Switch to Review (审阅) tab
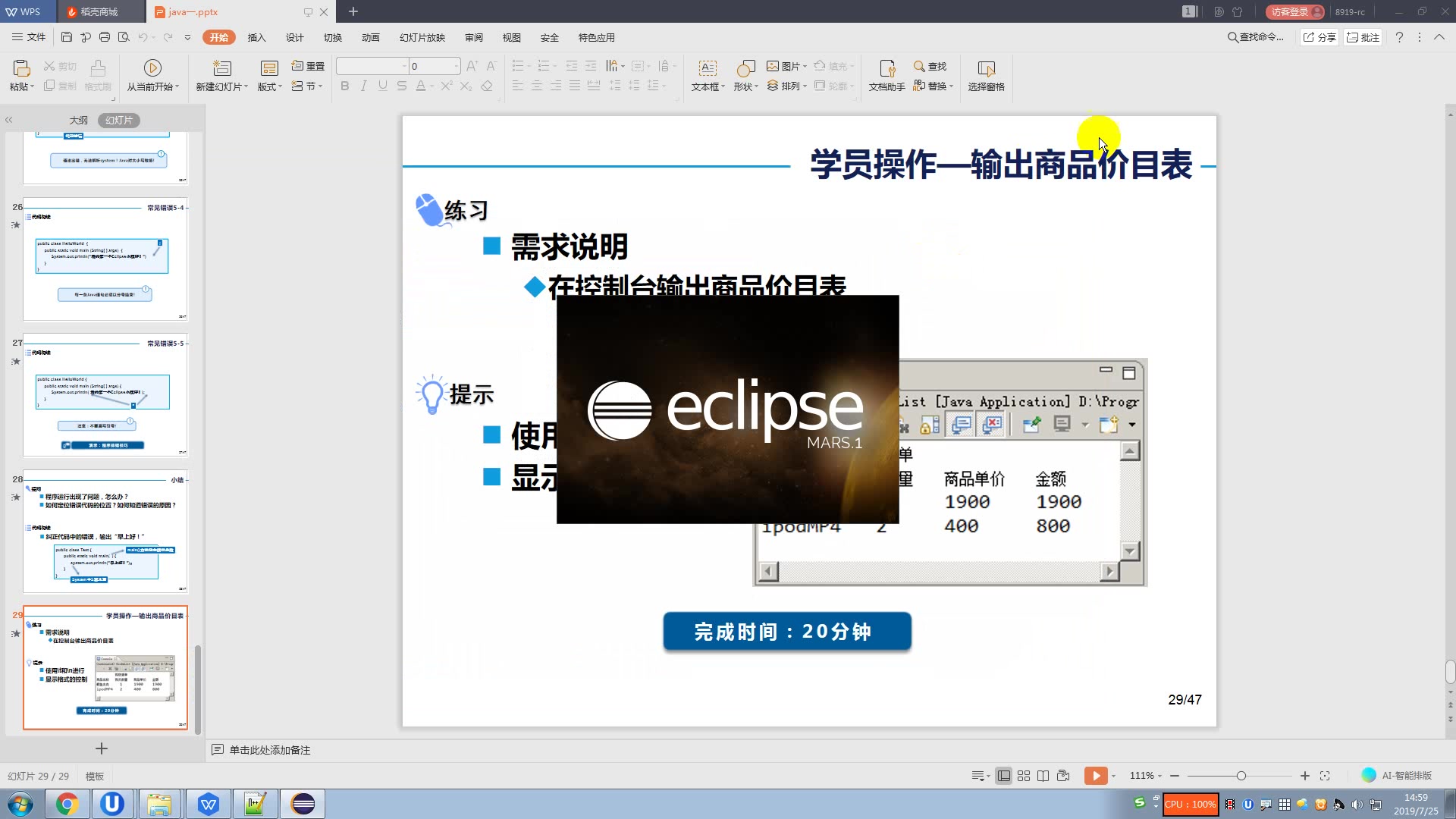 point(473,37)
